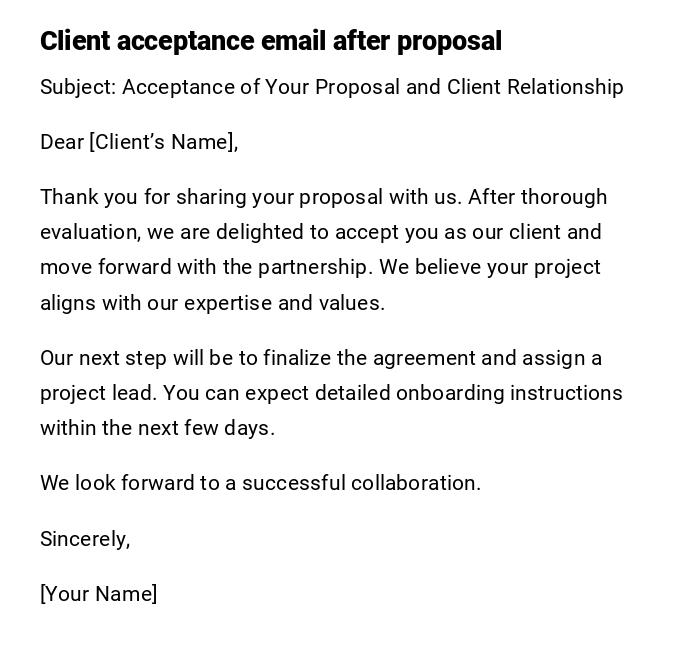Click the "Sincerely," sign-off
This screenshot has width=700, height=656.
tap(85, 539)
